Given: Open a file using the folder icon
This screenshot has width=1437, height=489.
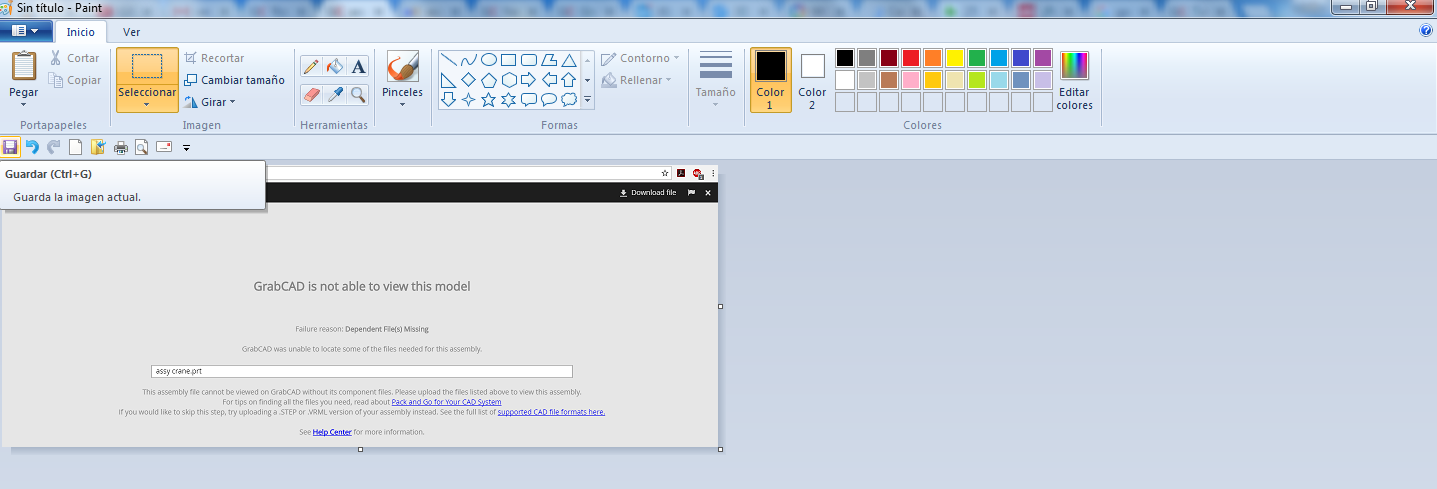Looking at the screenshot, I should pyautogui.click(x=98, y=147).
